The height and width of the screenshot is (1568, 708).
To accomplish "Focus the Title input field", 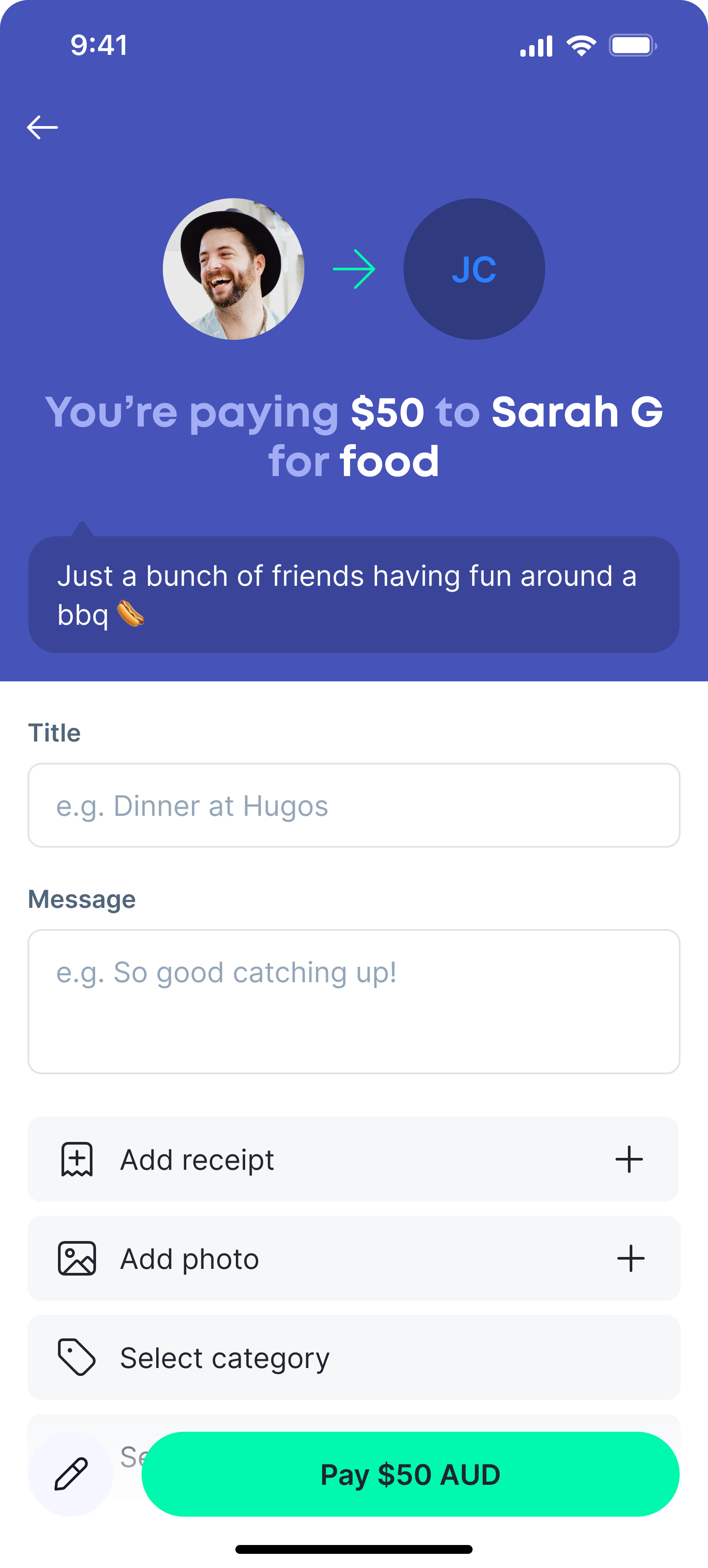I will 354,805.
